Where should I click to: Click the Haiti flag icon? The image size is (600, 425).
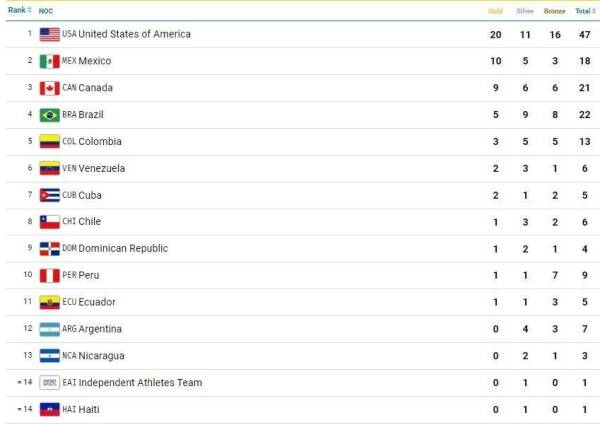point(50,409)
